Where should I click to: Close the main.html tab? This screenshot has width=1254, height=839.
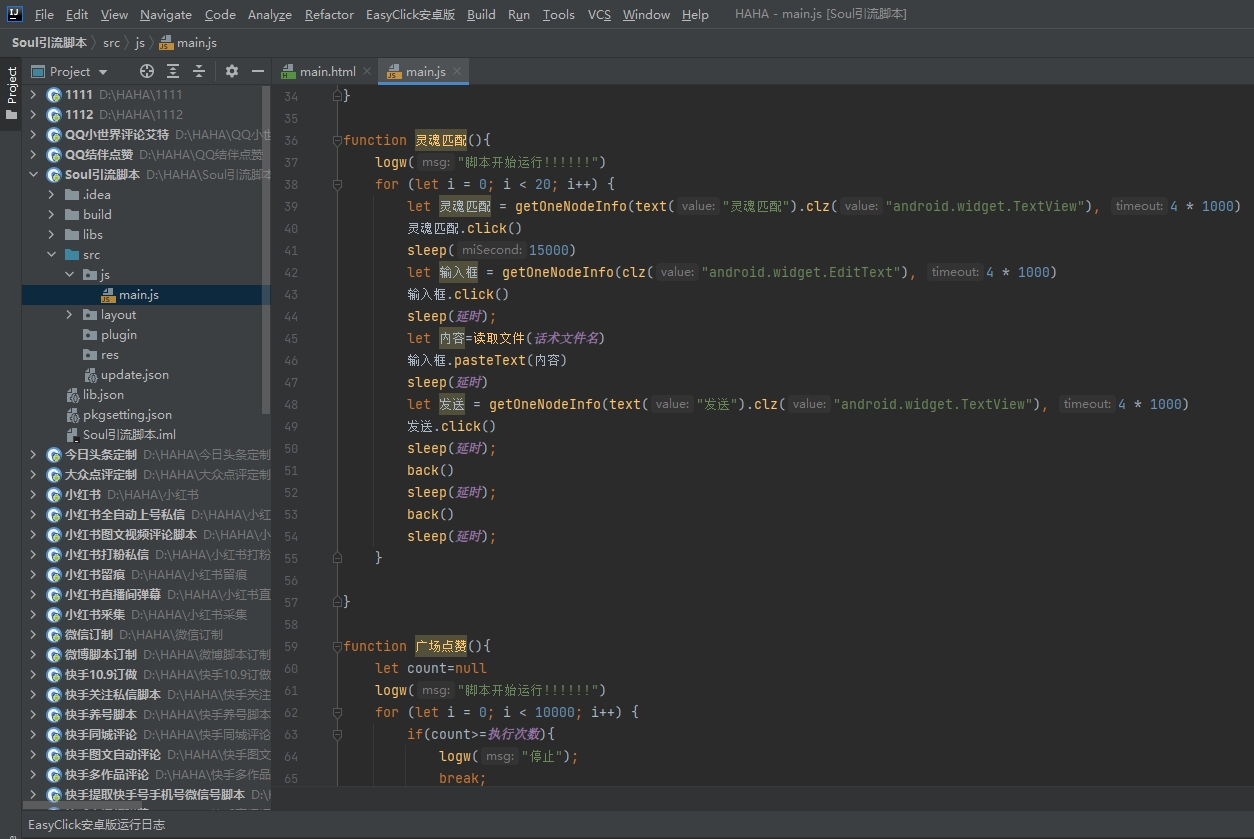pyautogui.click(x=366, y=71)
